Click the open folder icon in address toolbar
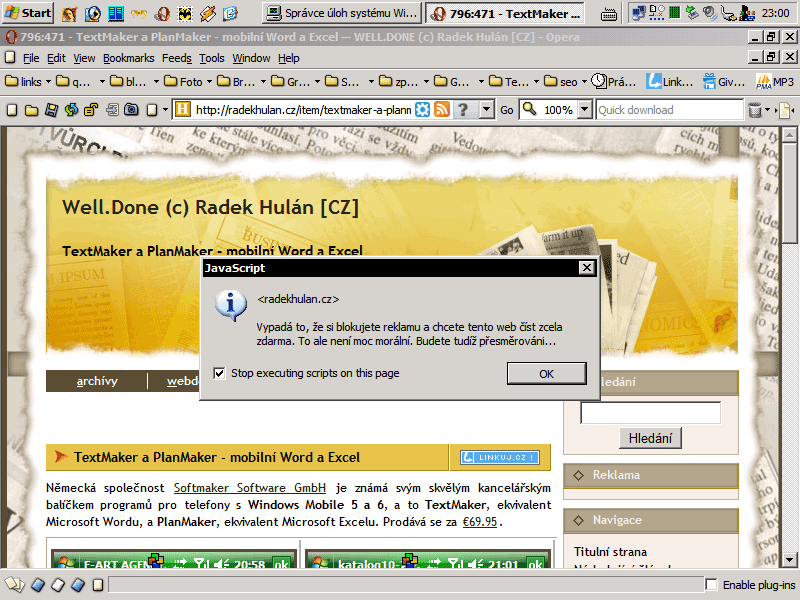Screen dimensions: 800x600 coord(32,110)
